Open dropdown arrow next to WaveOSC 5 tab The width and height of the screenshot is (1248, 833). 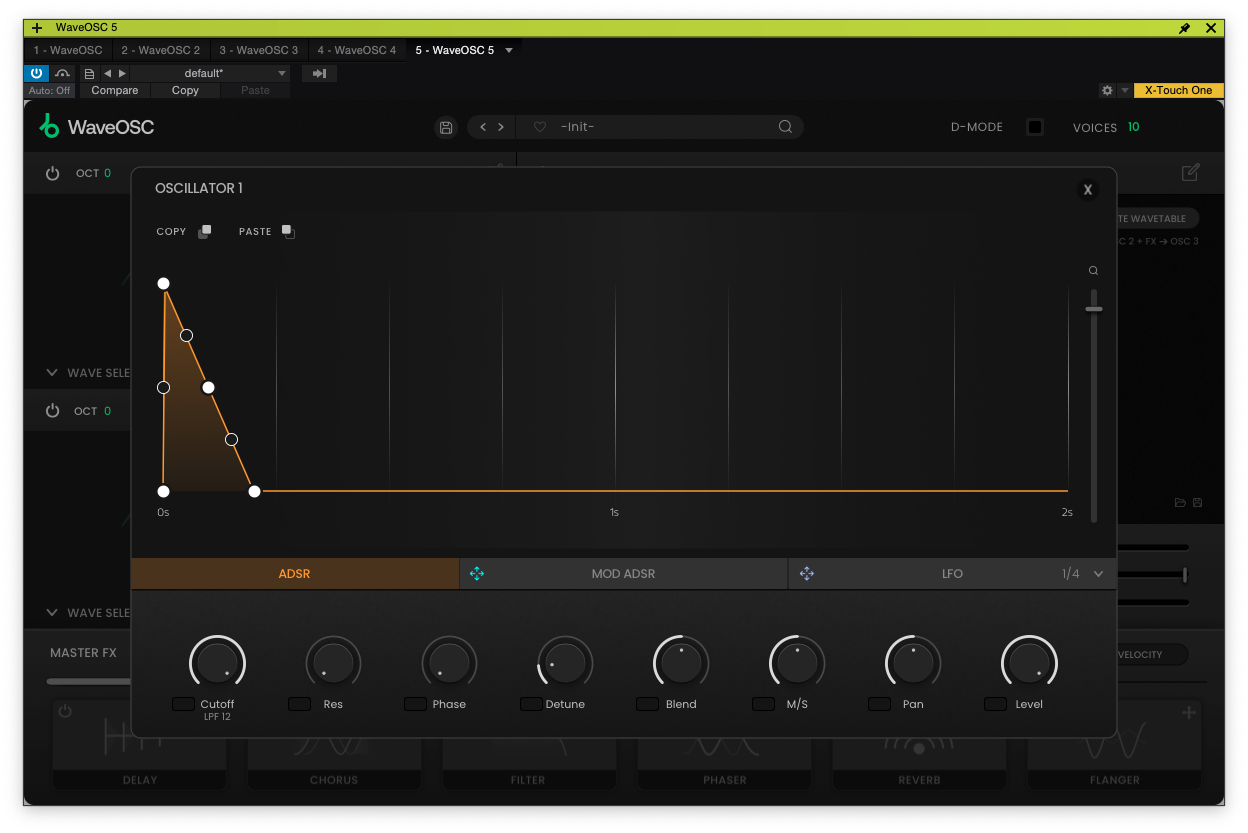(509, 50)
